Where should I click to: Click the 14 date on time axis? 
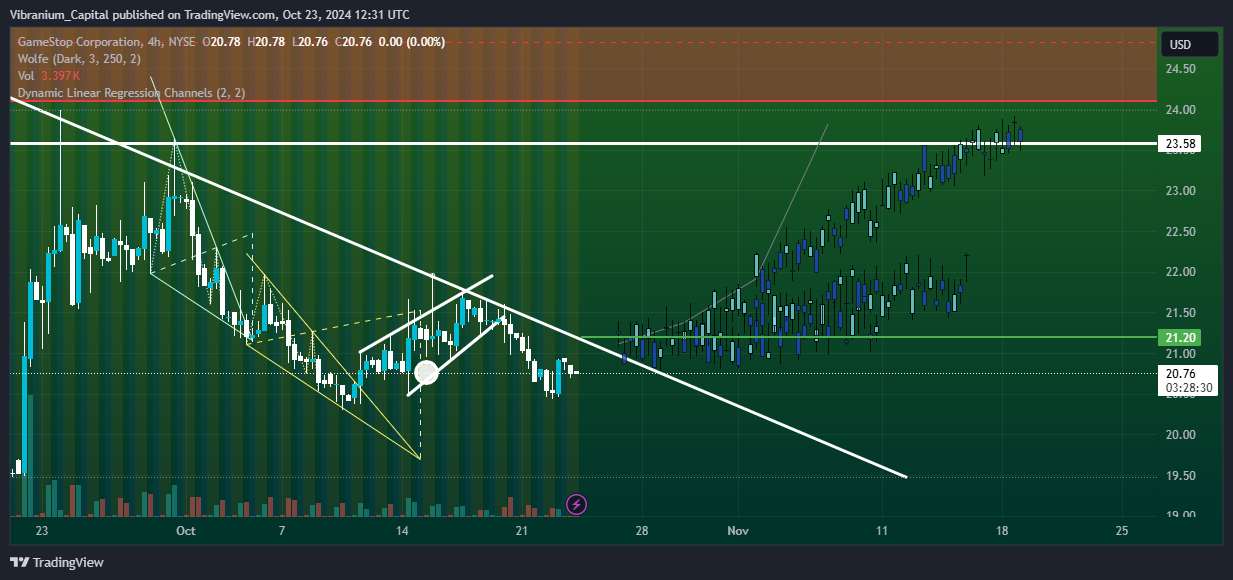(x=403, y=530)
